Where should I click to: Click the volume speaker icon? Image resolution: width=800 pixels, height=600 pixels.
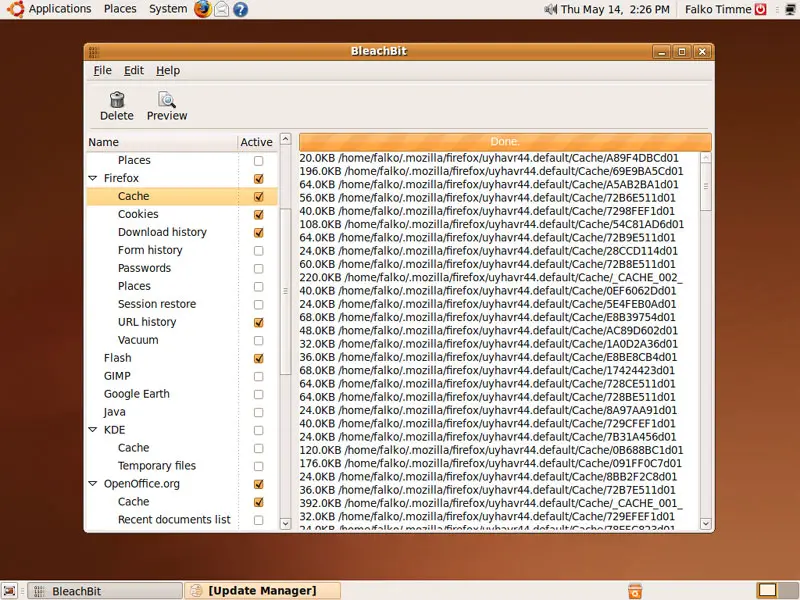click(550, 9)
